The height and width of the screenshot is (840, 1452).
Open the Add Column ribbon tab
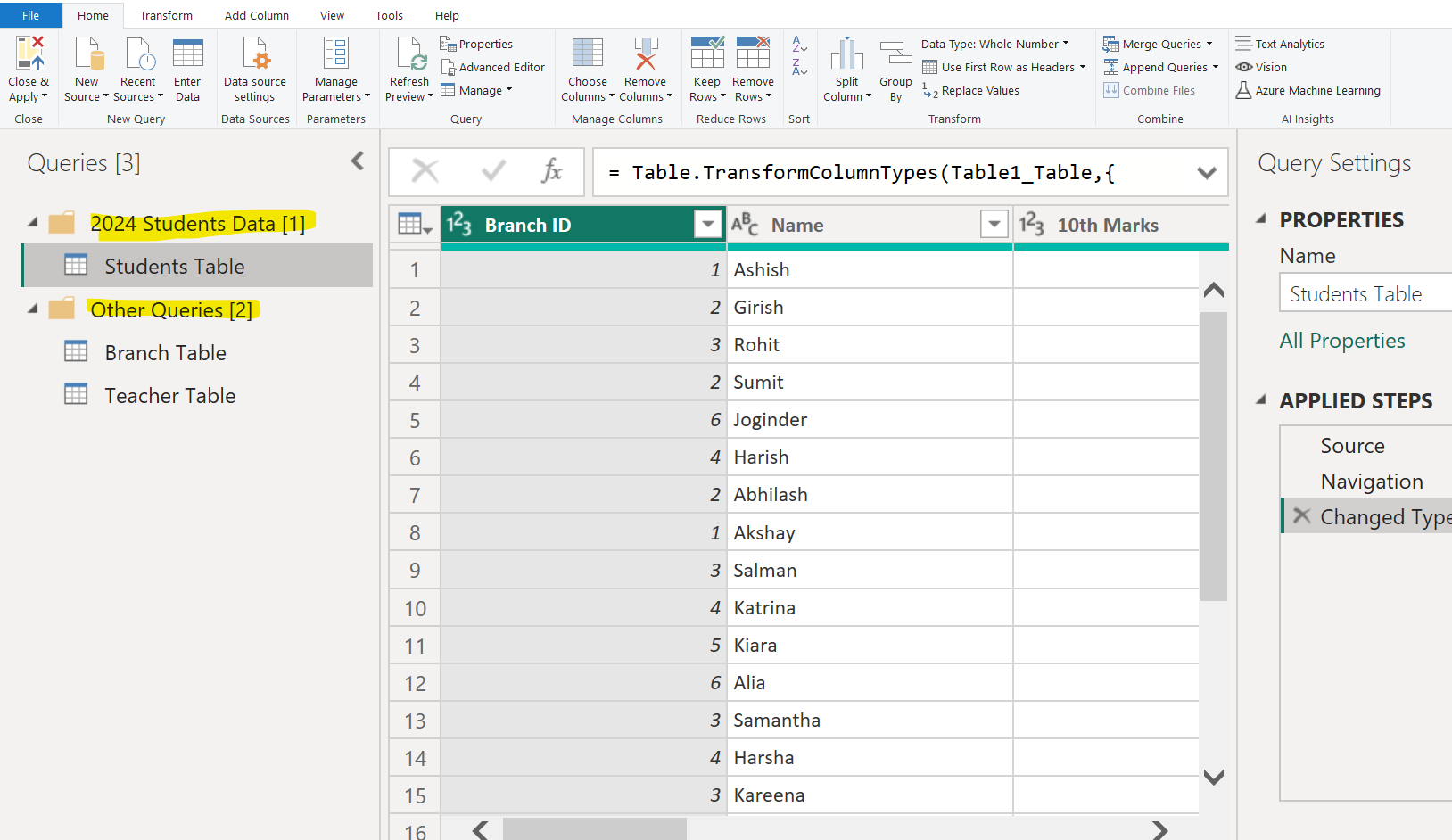click(257, 15)
